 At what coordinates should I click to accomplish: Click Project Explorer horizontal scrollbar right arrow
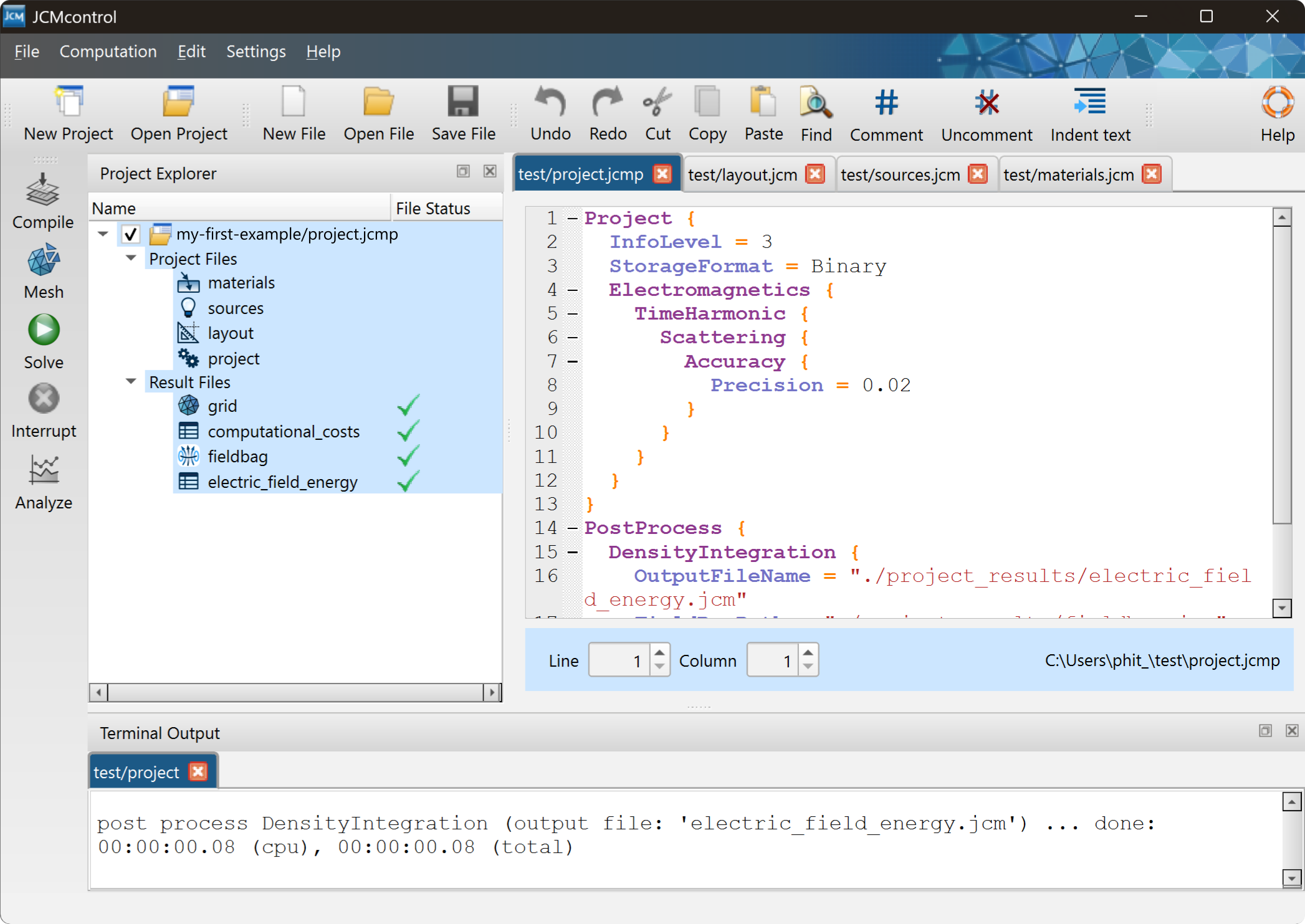tap(492, 692)
